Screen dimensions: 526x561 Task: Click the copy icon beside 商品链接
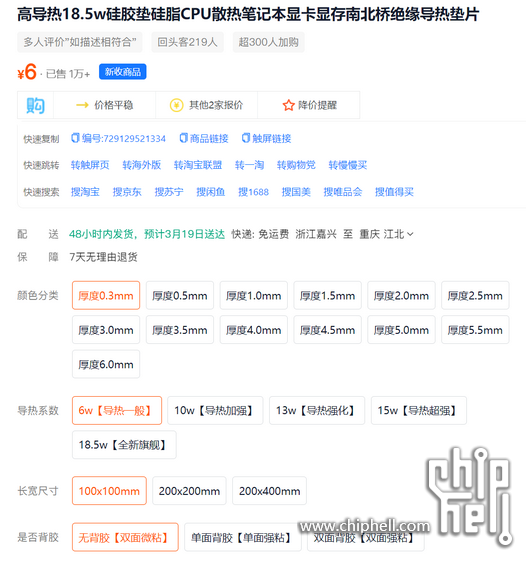183,138
